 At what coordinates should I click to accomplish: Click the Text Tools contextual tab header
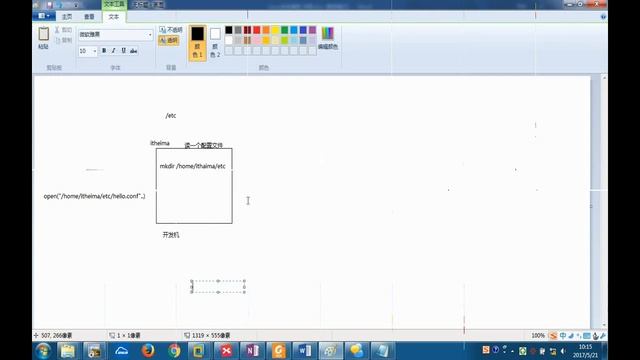[114, 4]
